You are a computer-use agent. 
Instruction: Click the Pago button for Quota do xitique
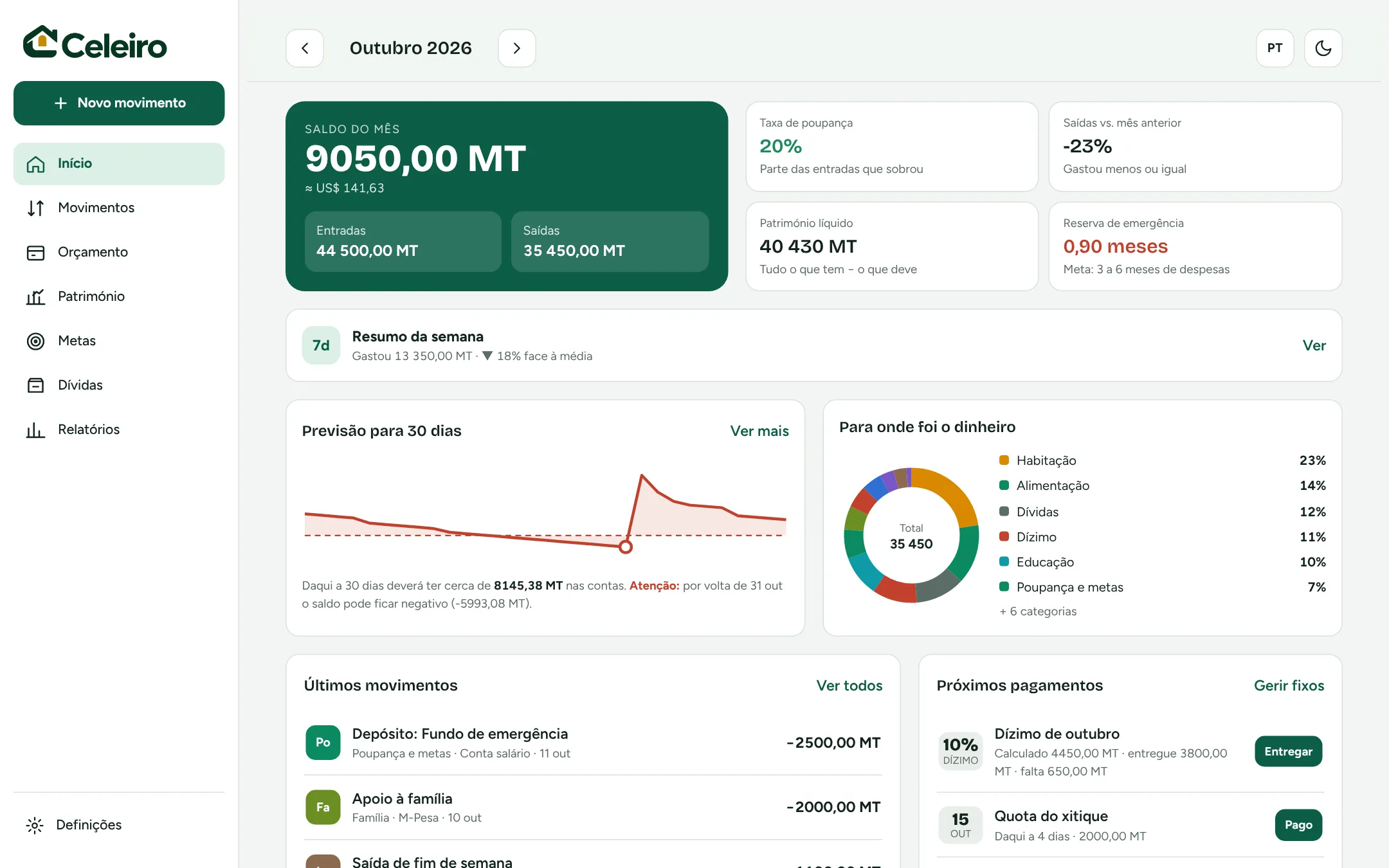tap(1298, 825)
